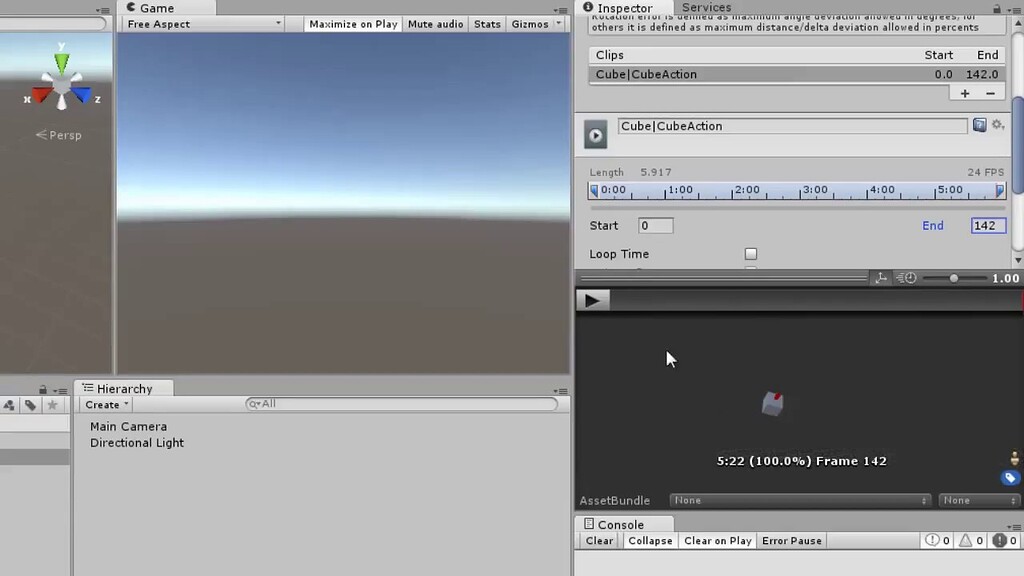
Task: Click the round play icon left of Cube|CubeAction
Action: click(594, 134)
